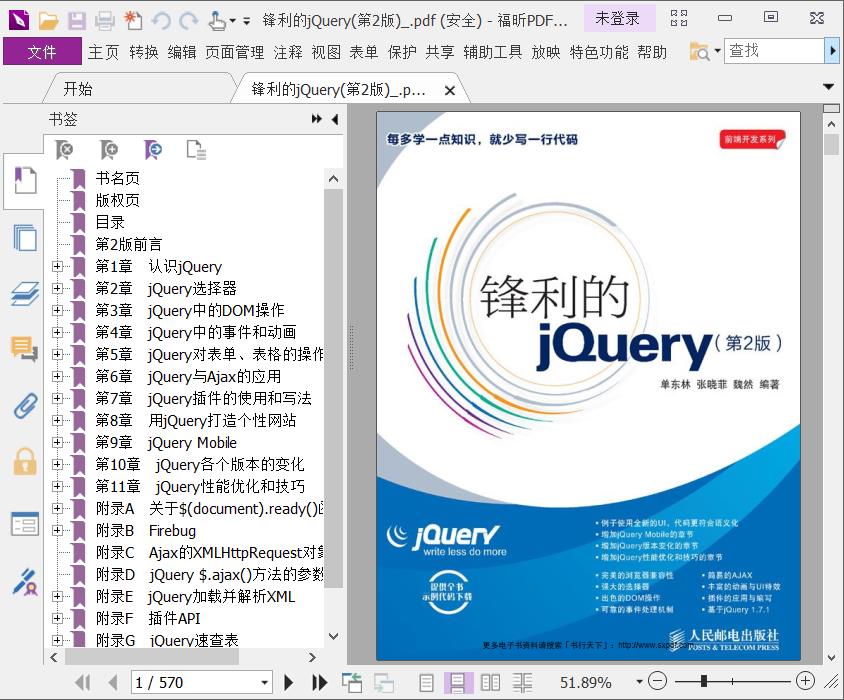Go to the first page
The width and height of the screenshot is (844, 700).
point(83,683)
